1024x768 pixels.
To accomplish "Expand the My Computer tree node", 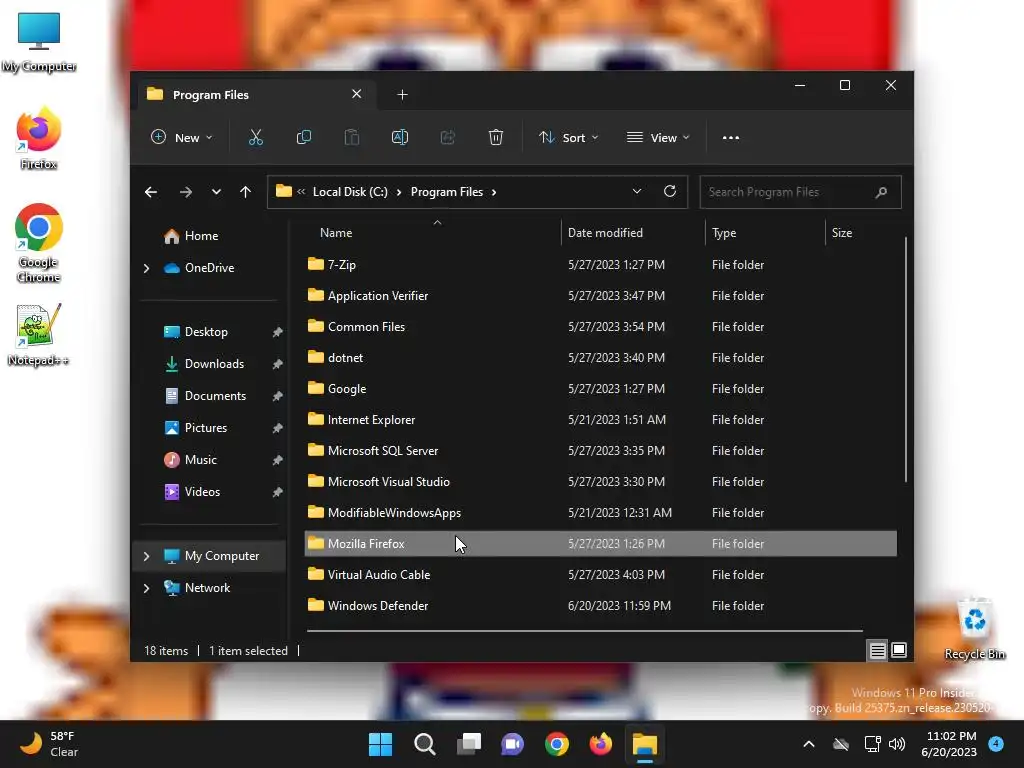I will click(146, 556).
